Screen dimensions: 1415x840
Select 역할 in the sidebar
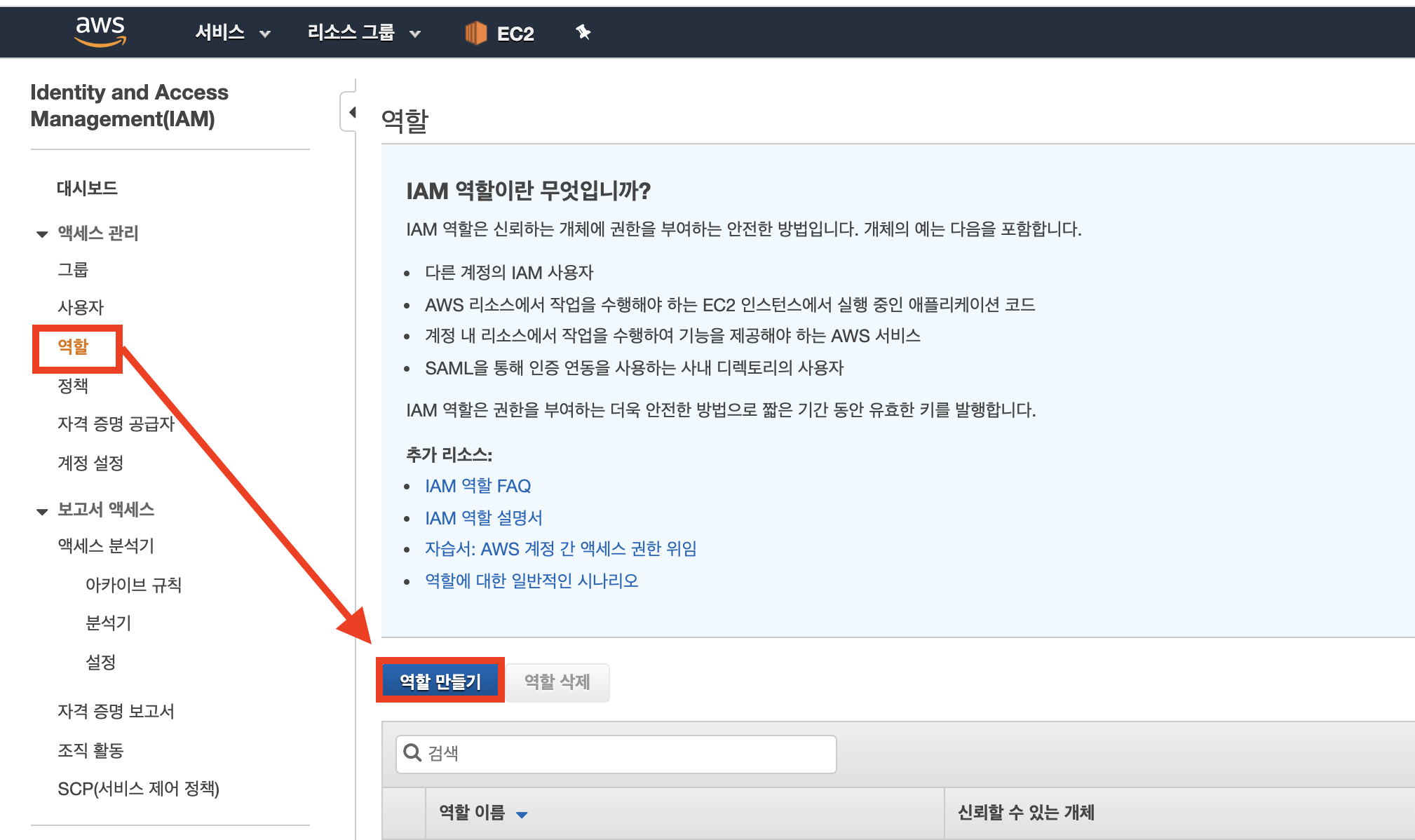click(73, 346)
